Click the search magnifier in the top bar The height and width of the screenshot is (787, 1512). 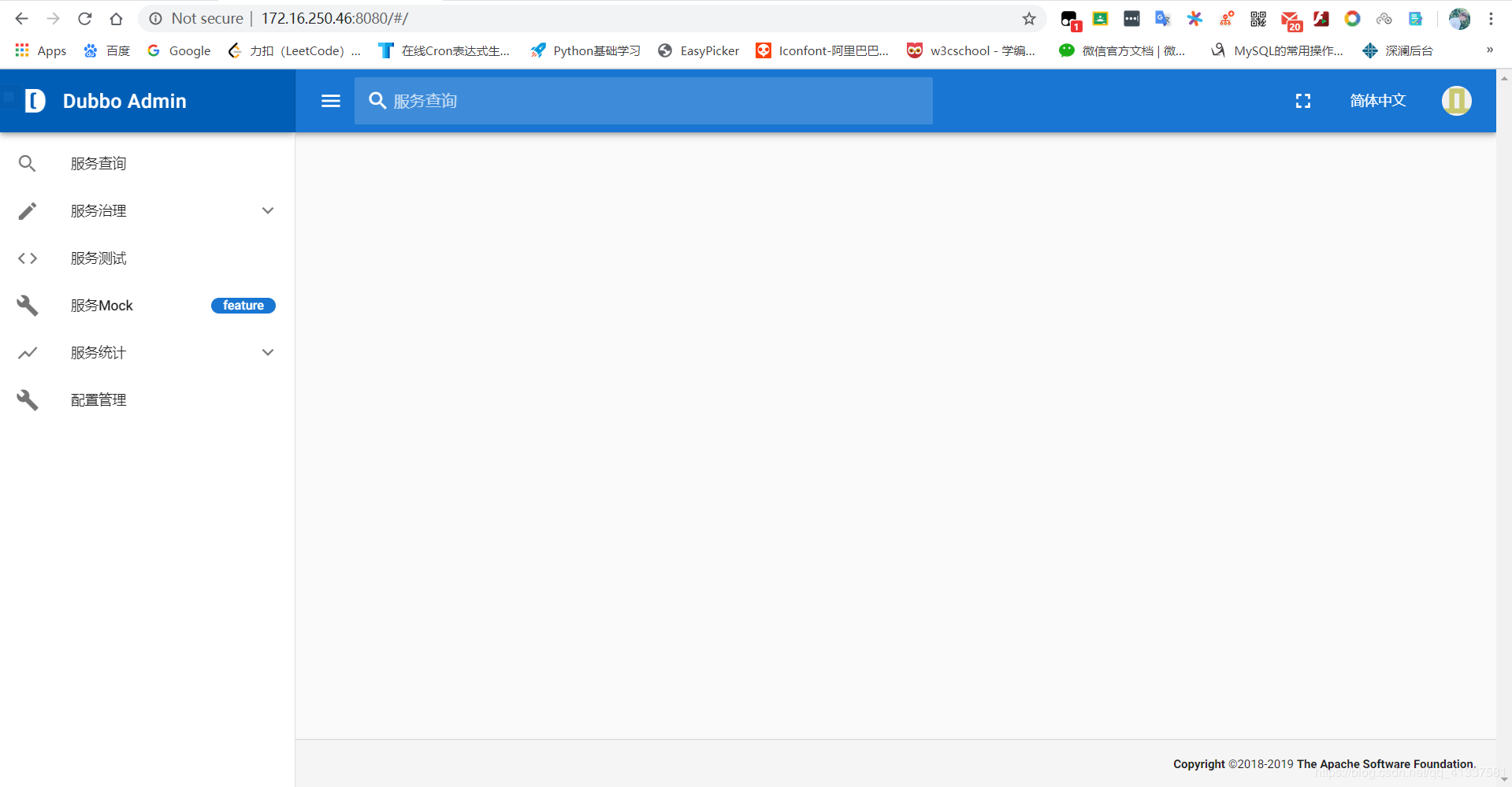pos(377,101)
